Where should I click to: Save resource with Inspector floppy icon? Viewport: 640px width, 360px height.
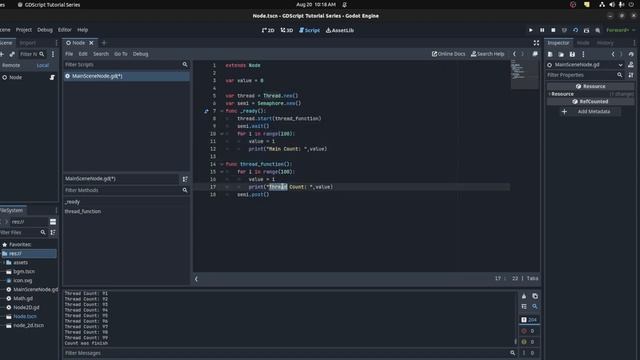pos(572,54)
